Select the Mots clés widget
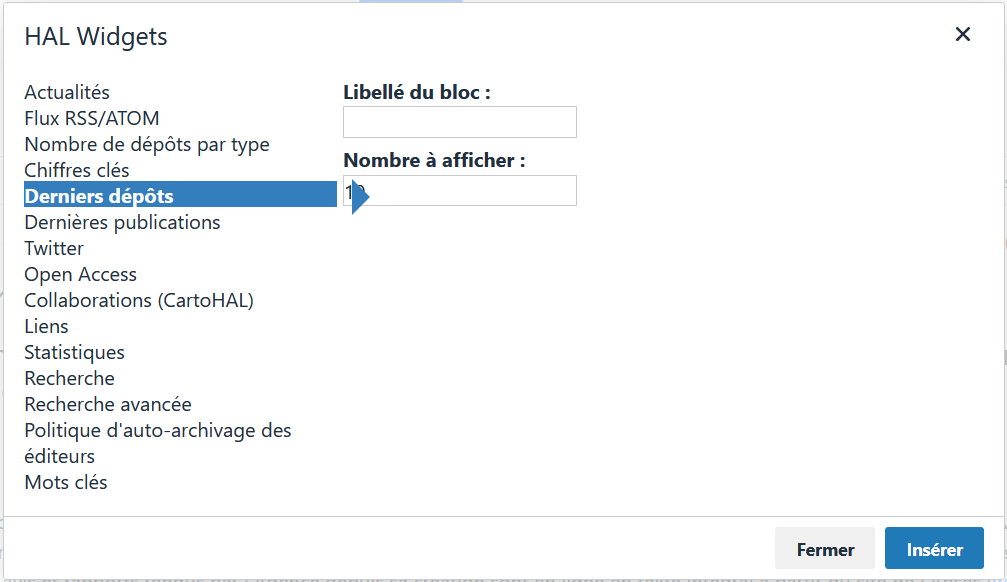 tap(65, 482)
